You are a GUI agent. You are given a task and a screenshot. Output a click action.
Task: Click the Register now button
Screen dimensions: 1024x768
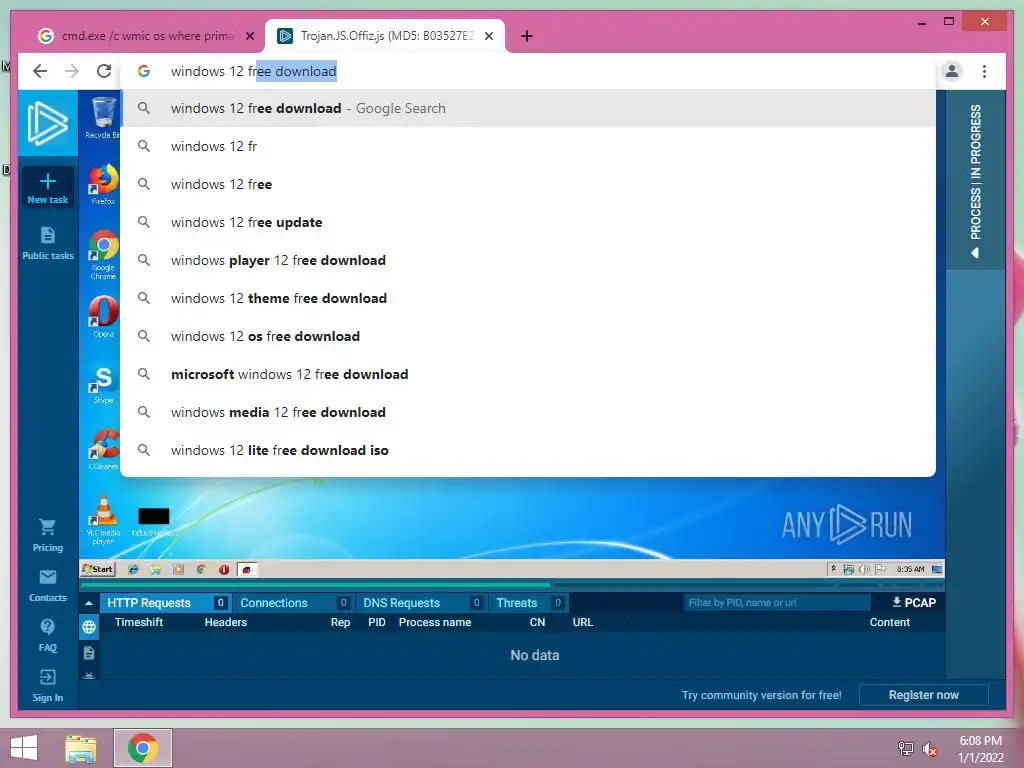(x=923, y=695)
